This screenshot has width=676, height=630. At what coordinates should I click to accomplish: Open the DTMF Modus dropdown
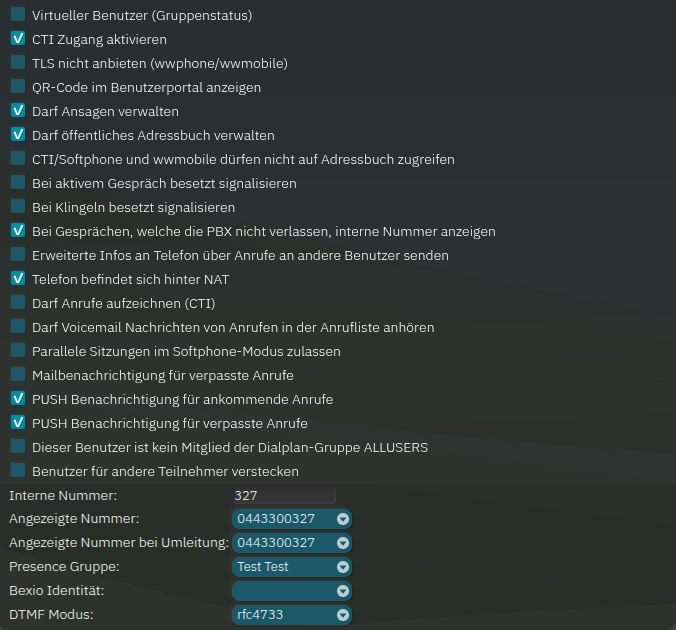coord(291,615)
